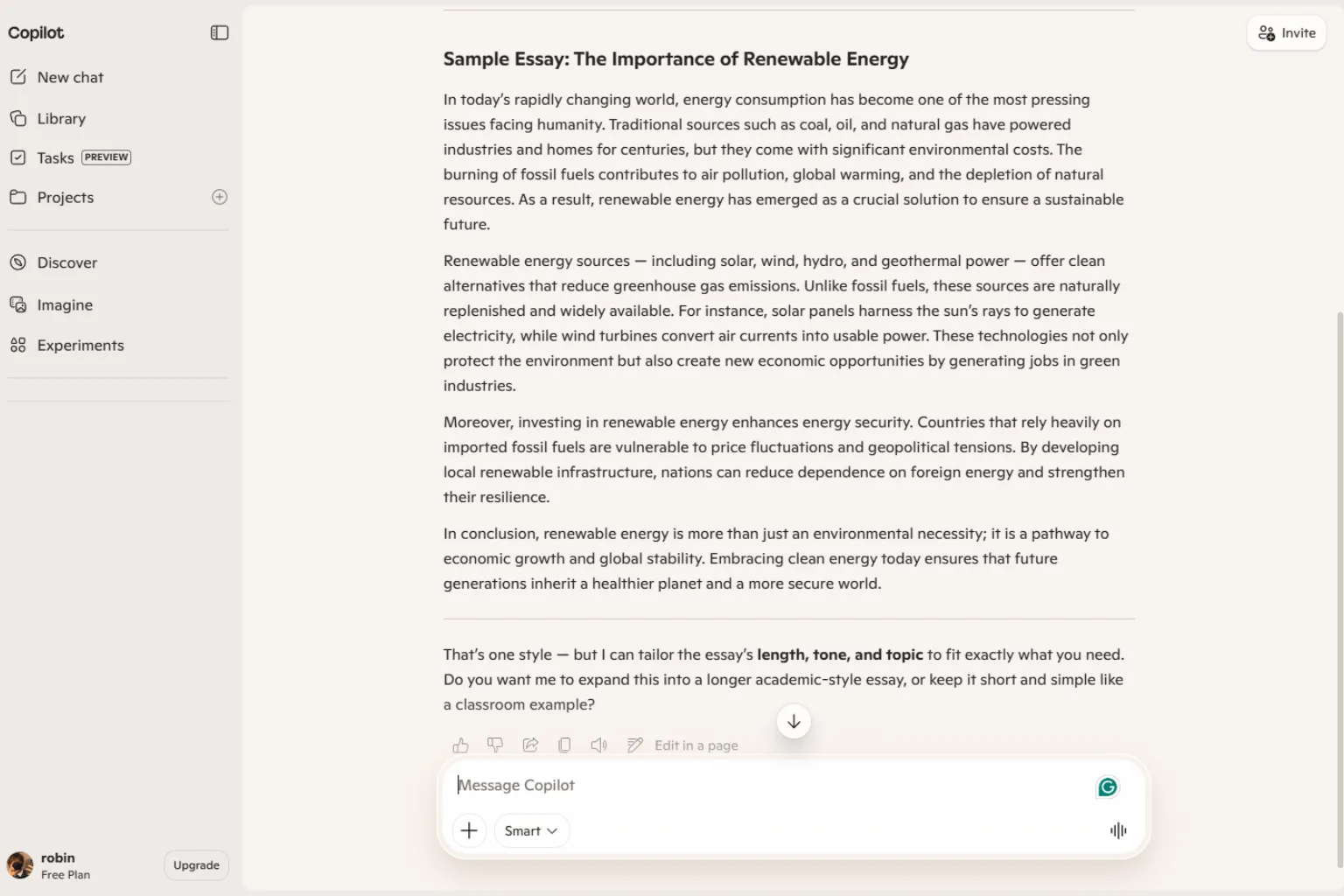The image size is (1344, 896).
Task: Click the thumbs down icon
Action: tap(495, 745)
